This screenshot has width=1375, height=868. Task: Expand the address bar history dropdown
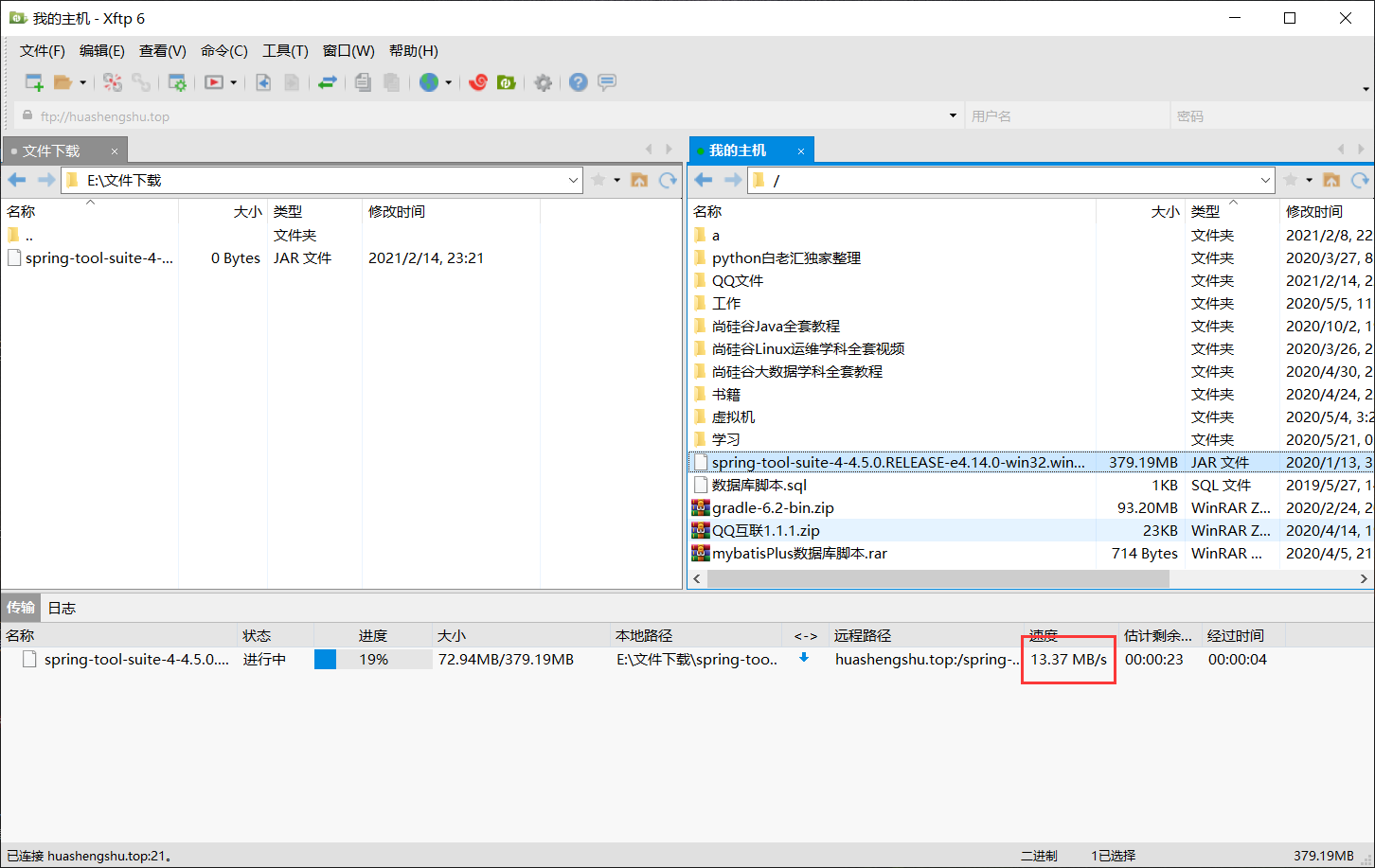pos(953,116)
